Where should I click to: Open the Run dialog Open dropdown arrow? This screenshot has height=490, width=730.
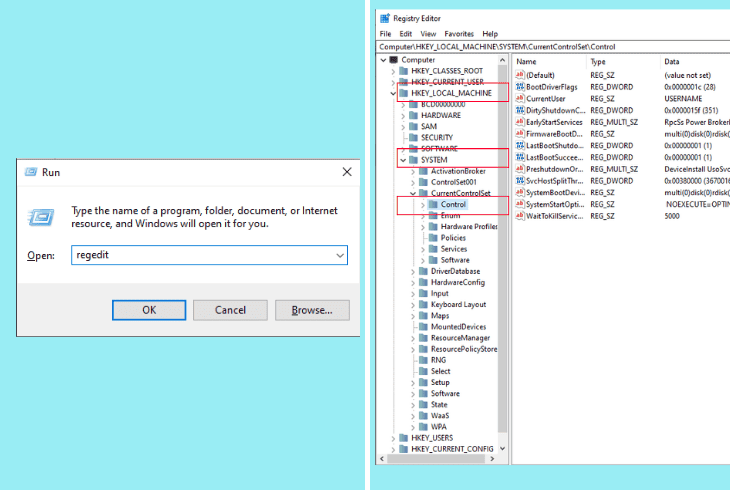click(x=340, y=255)
